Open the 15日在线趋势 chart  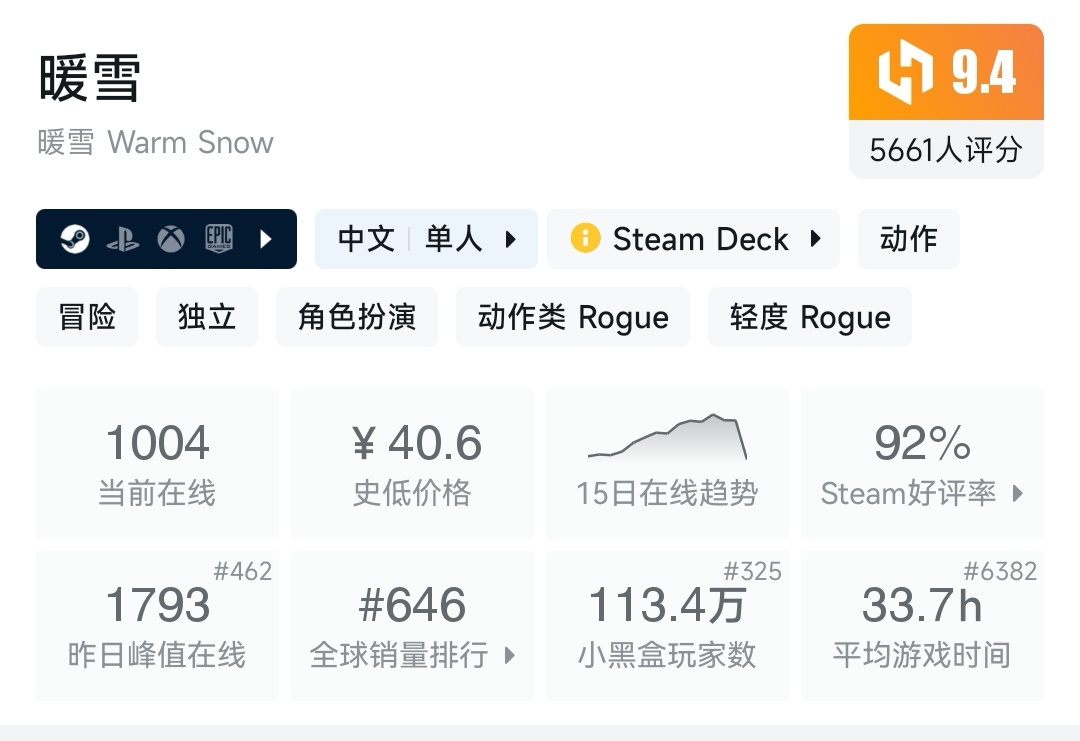(667, 462)
